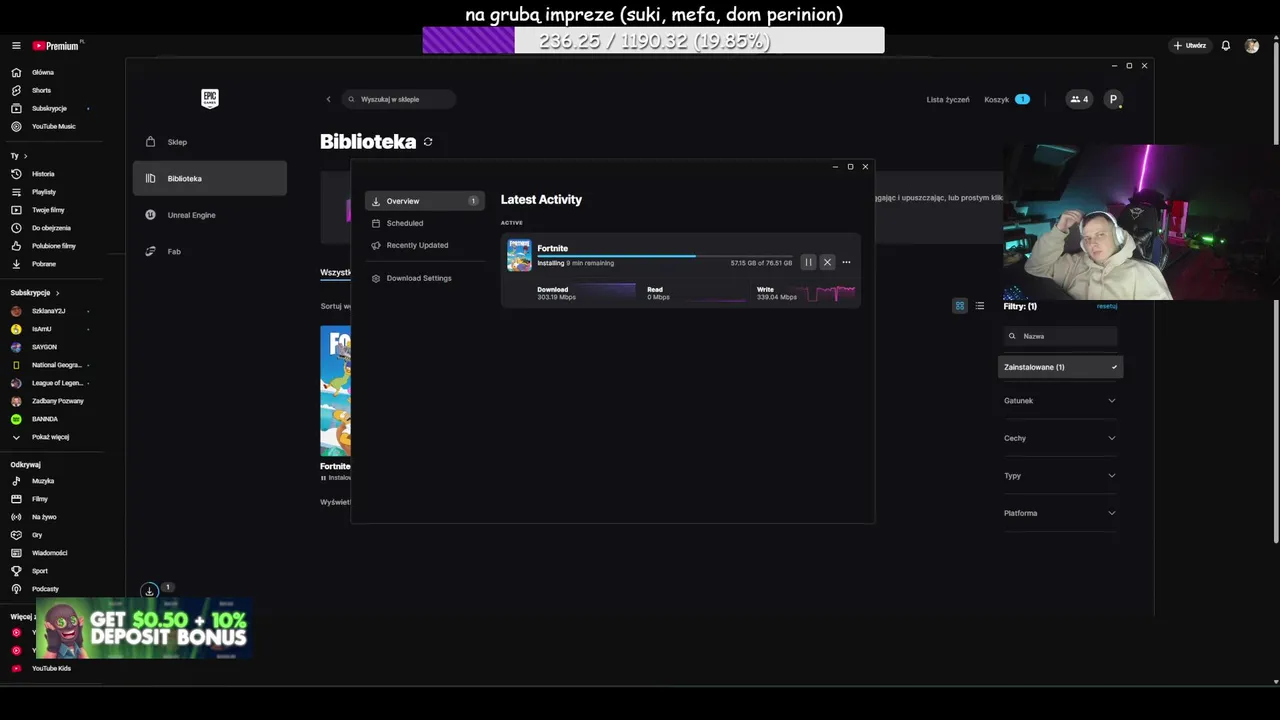Open Lista życzeń wishlist

point(948,99)
